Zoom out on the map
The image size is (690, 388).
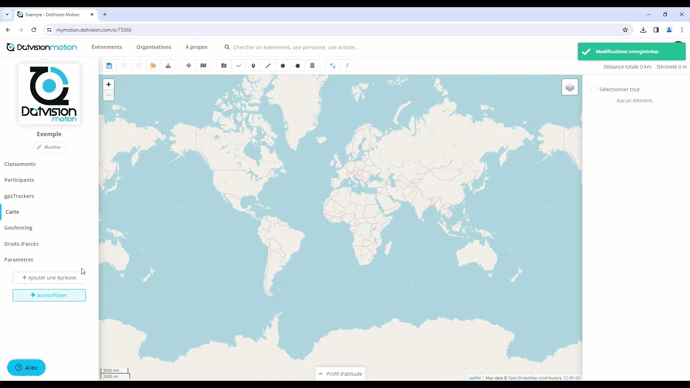pyautogui.click(x=108, y=95)
